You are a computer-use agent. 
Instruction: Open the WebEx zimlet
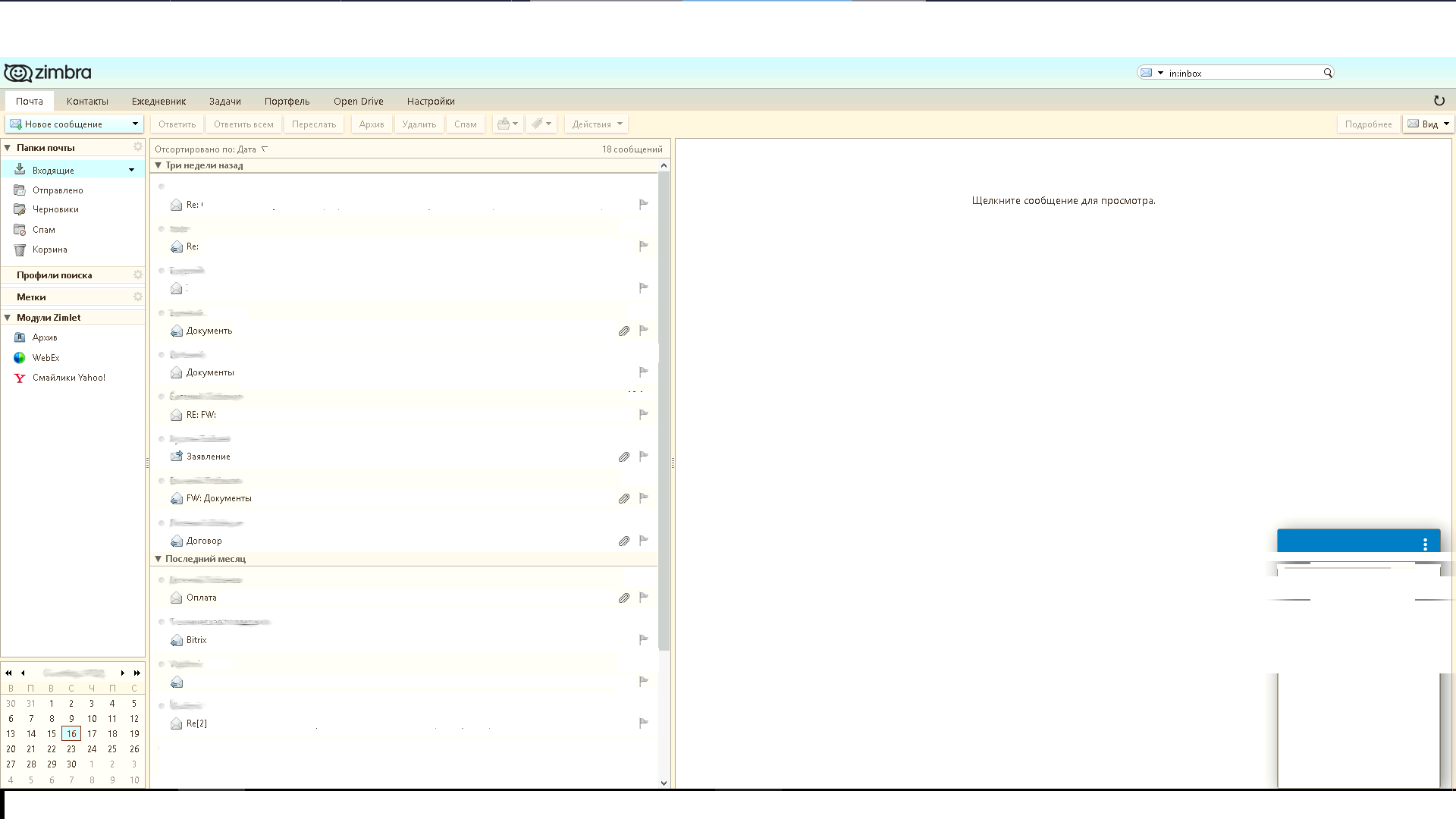click(x=45, y=358)
